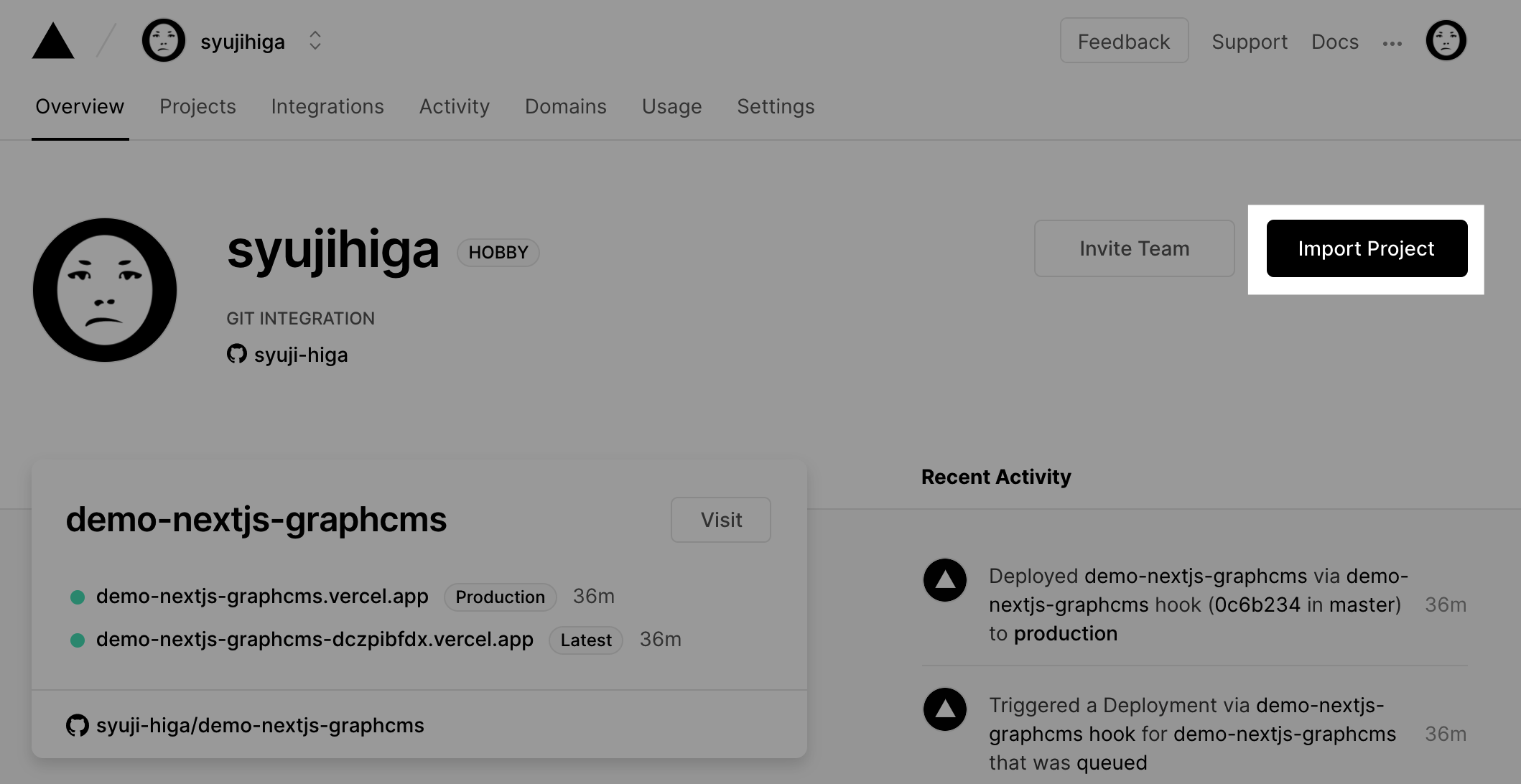
Task: Click the GitHub icon next to syuji-higa
Action: tap(236, 354)
